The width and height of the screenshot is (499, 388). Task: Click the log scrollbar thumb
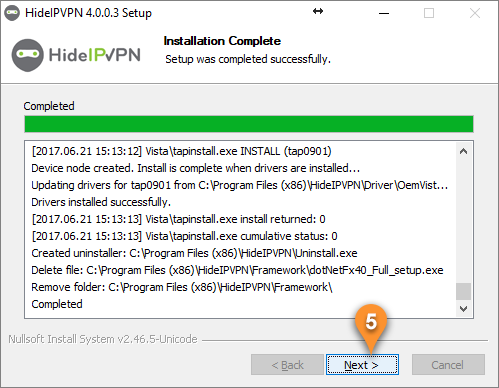click(463, 292)
